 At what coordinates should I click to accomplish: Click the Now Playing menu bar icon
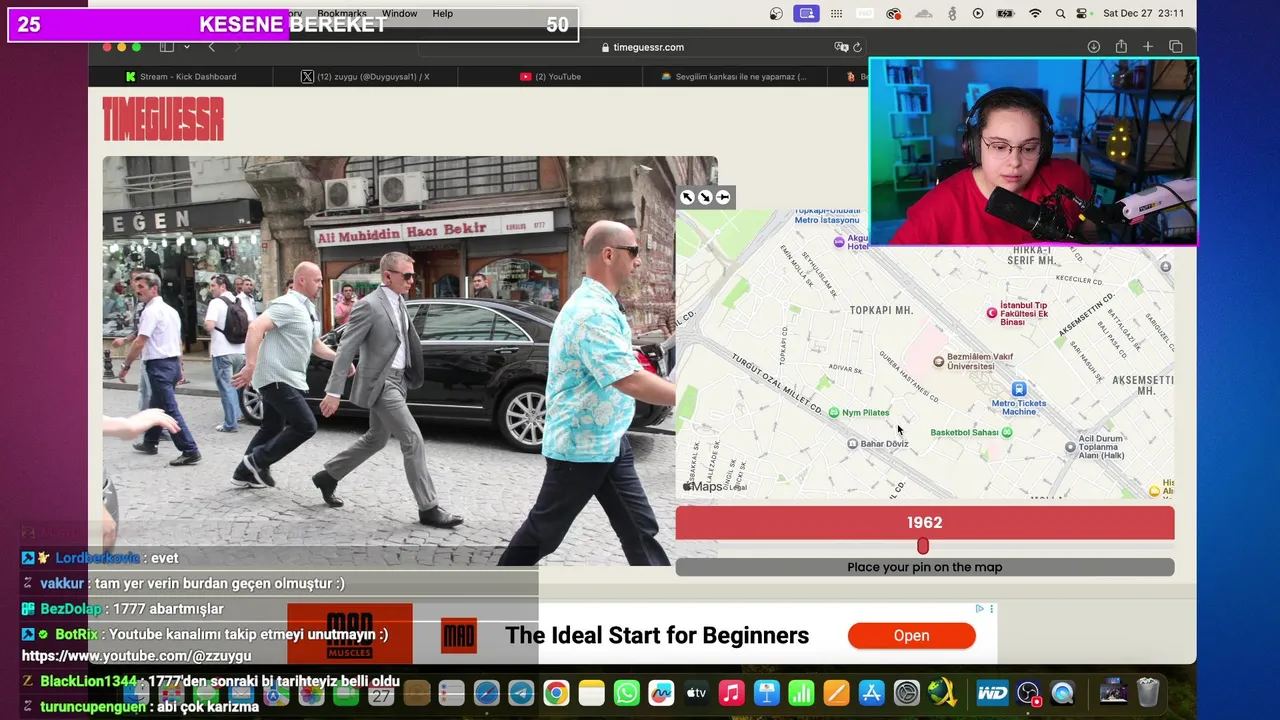[x=978, y=14]
